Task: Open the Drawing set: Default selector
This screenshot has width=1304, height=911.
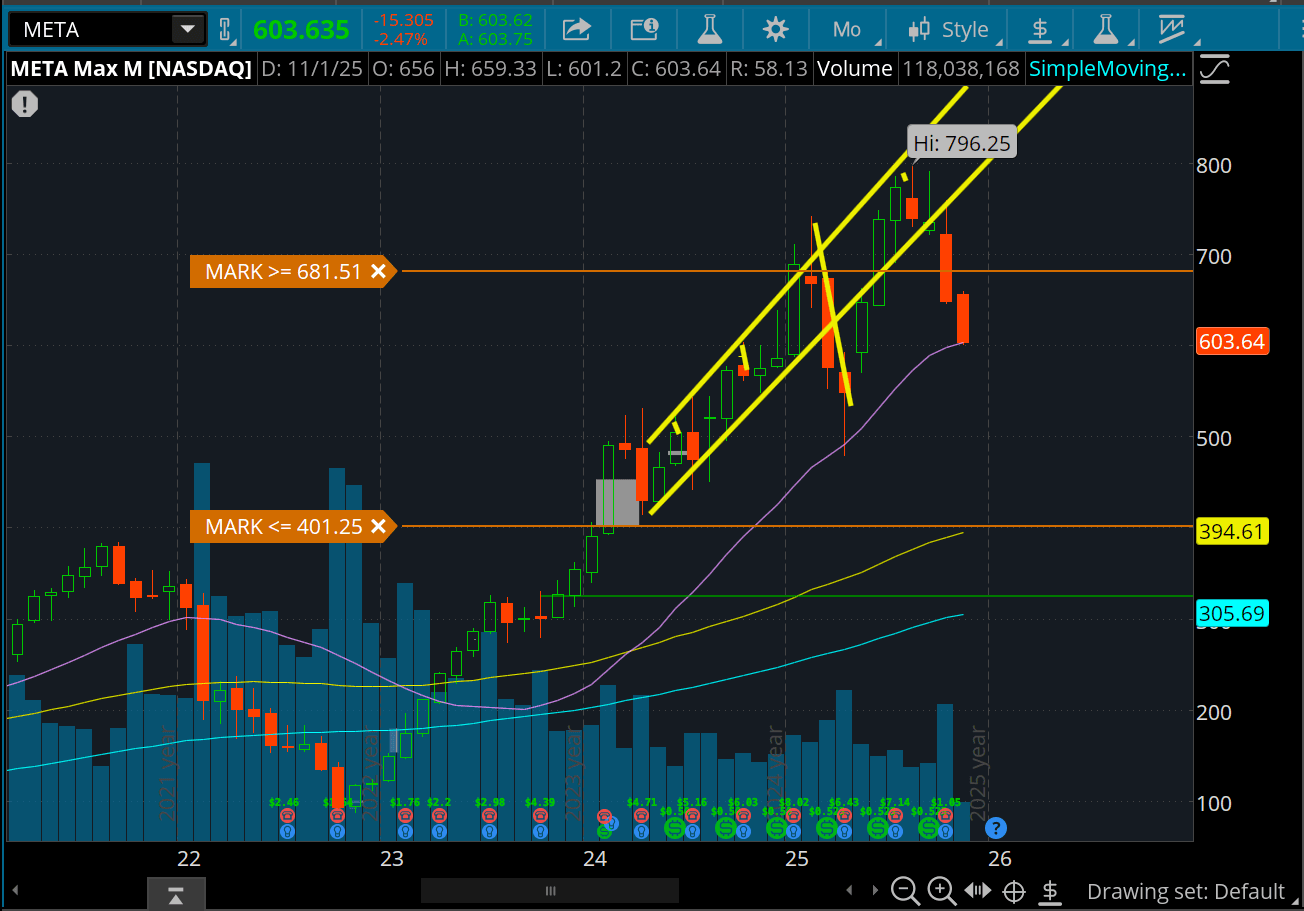Action: (x=1185, y=891)
